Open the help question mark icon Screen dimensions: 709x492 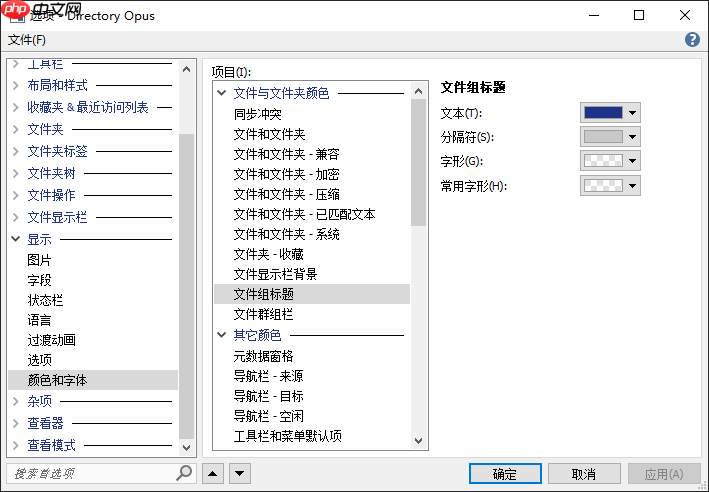(692, 40)
